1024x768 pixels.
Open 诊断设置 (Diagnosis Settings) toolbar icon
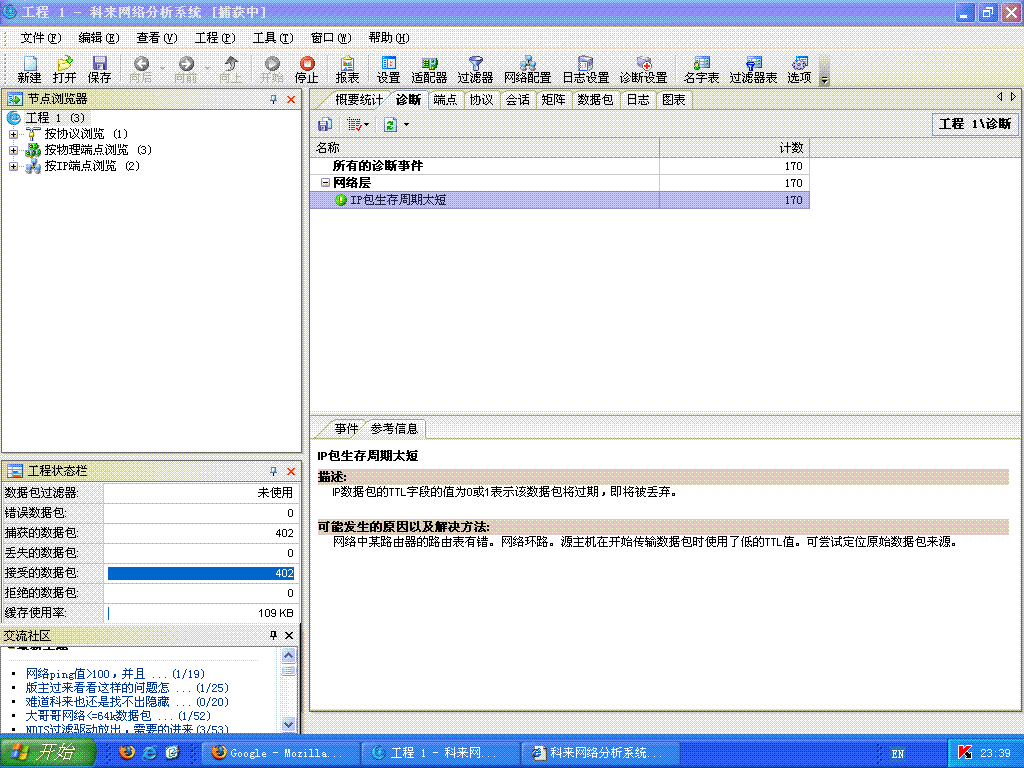[x=643, y=69]
